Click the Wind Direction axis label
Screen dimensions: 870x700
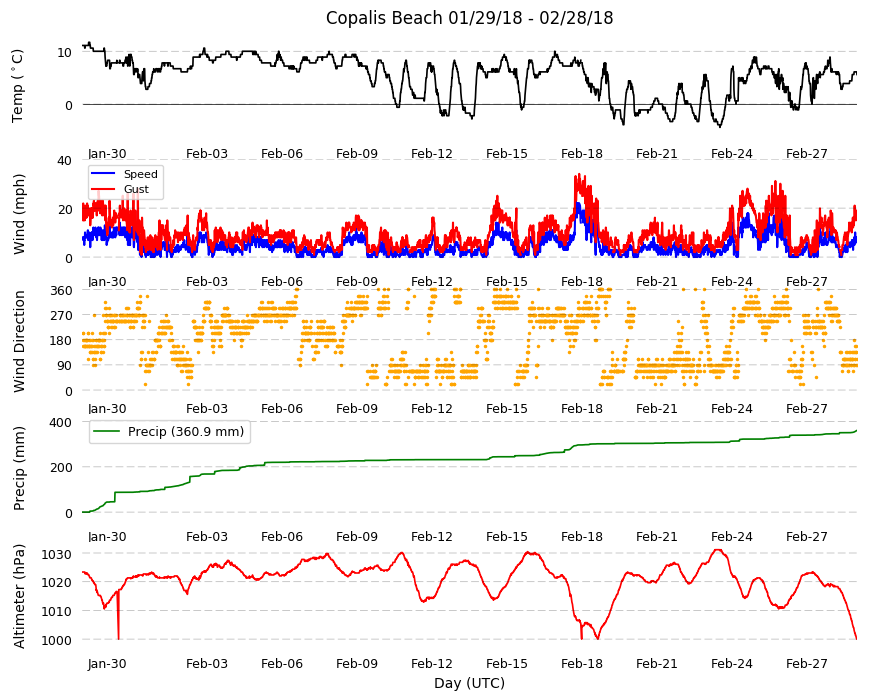19,342
